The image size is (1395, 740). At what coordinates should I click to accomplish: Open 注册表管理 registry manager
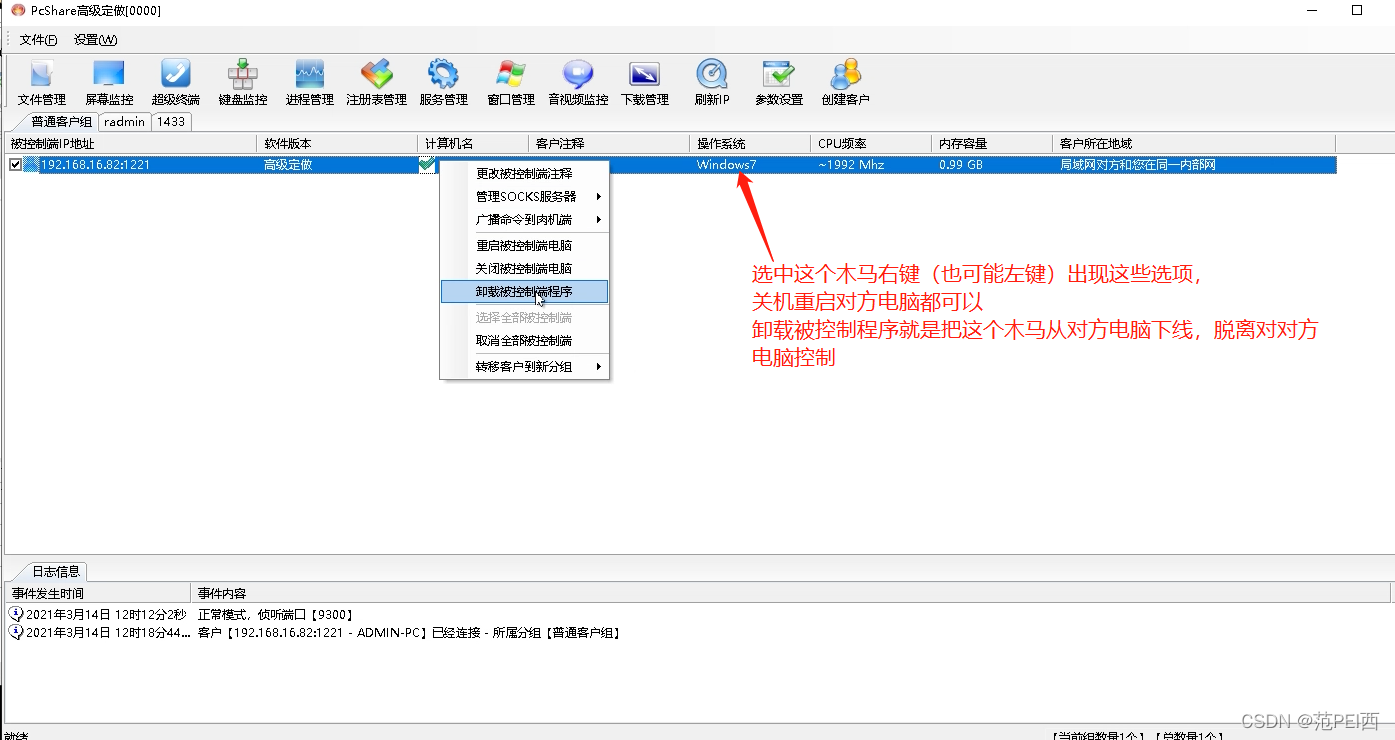377,82
